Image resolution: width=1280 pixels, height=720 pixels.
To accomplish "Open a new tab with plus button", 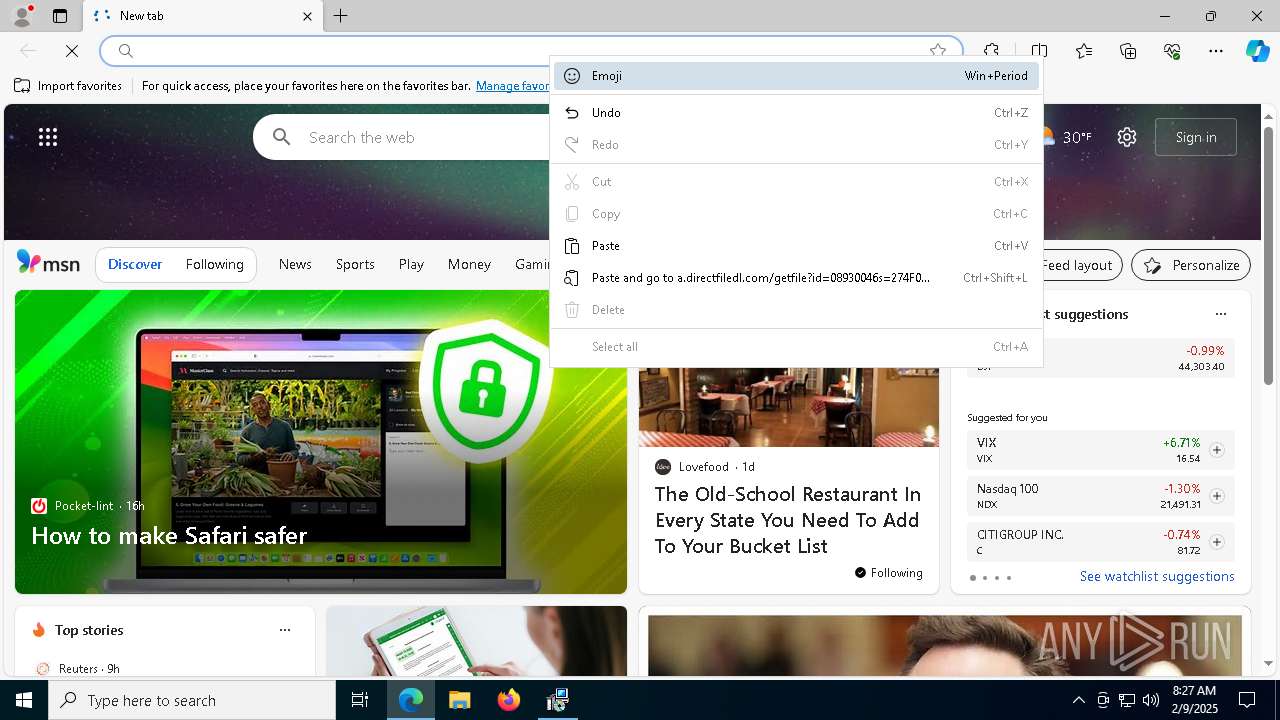I will click(341, 16).
